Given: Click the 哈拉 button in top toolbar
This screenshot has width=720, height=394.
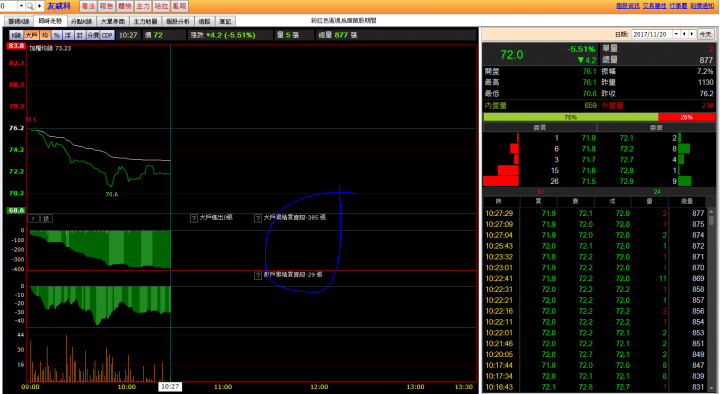Looking at the screenshot, I should 161,6.
